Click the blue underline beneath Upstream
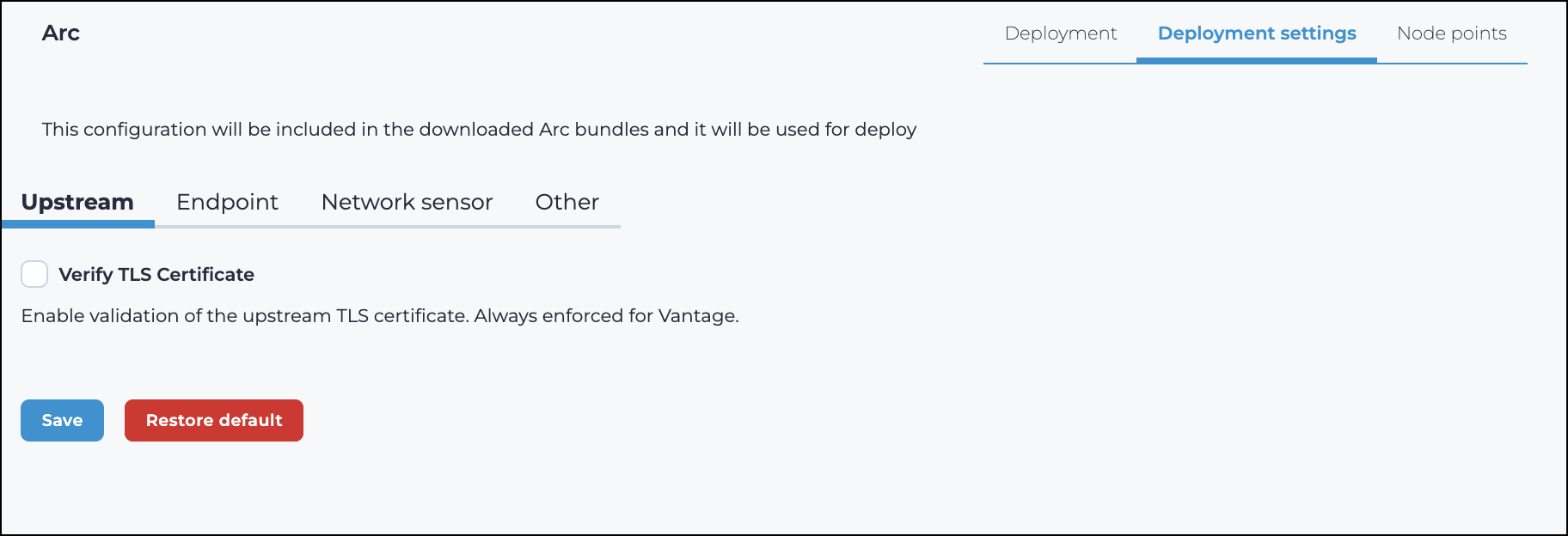Image resolution: width=1568 pixels, height=536 pixels. pyautogui.click(x=77, y=224)
